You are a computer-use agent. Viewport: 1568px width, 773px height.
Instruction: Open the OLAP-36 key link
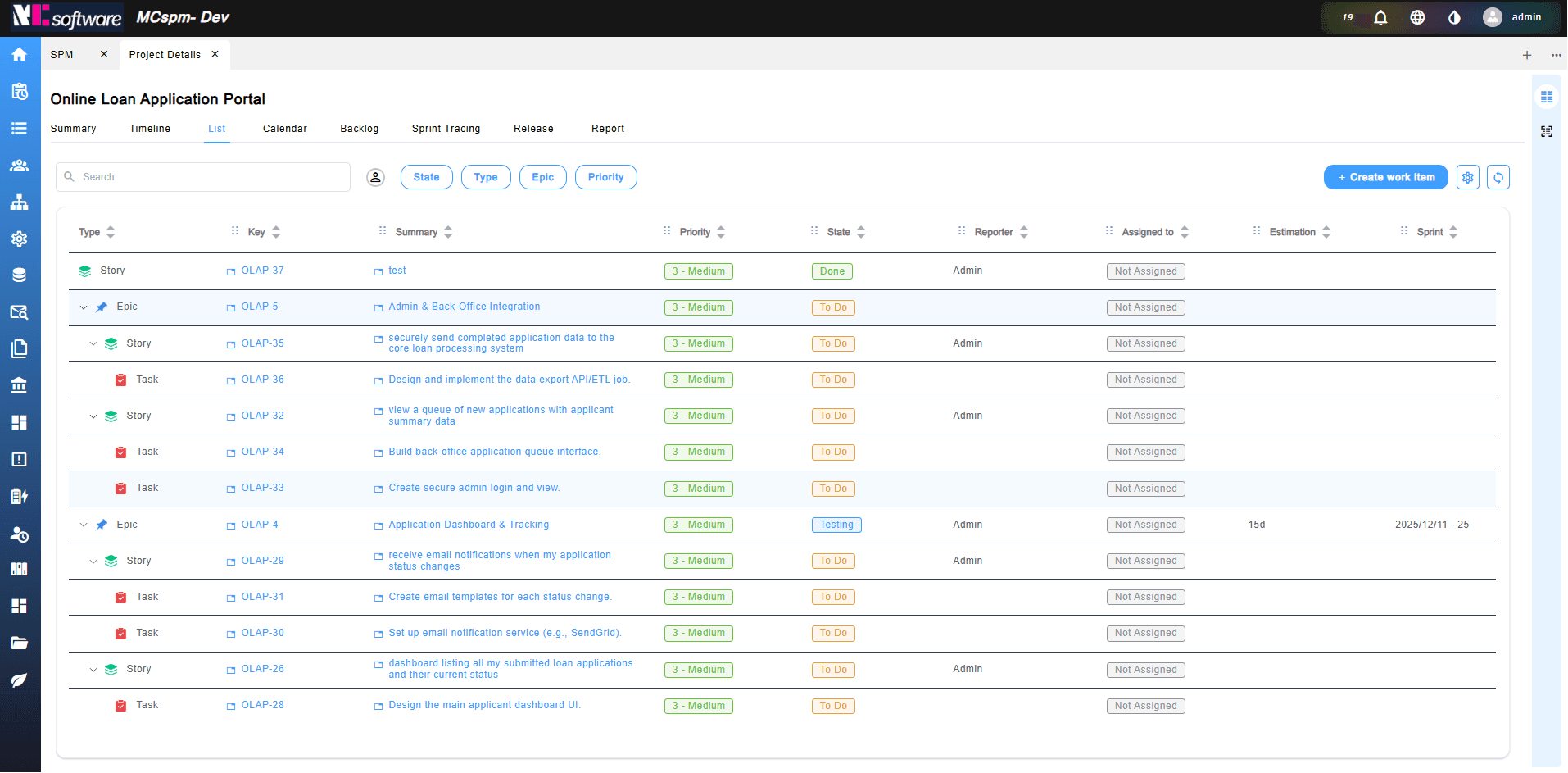(263, 380)
